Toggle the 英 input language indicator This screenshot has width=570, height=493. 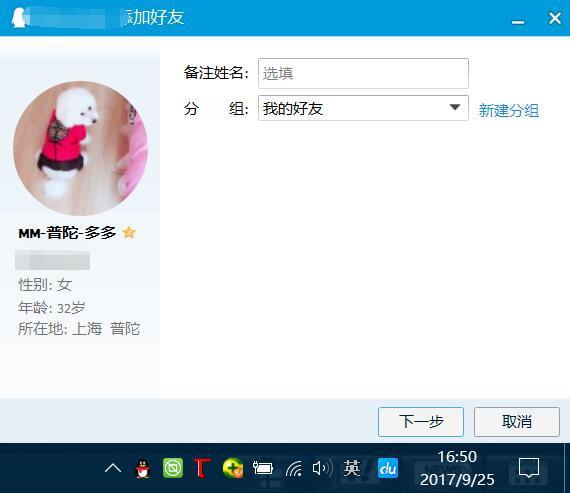coord(352,468)
